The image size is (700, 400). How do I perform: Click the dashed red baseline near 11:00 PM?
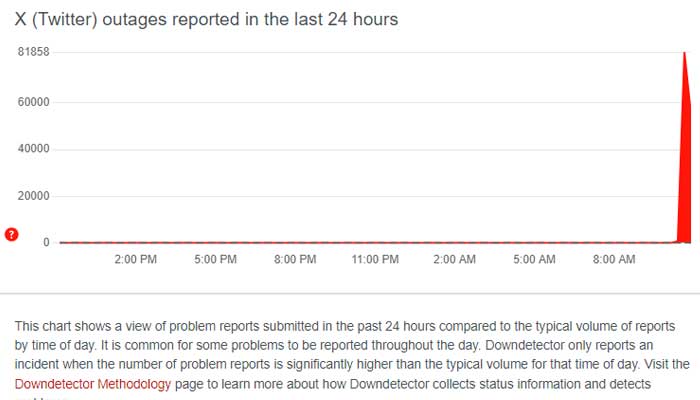coord(374,242)
